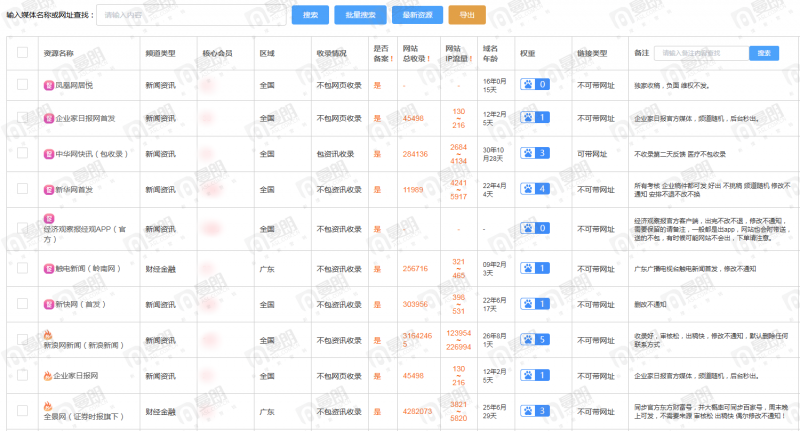
Task: Click the exclamation mark beside 网站IP流量 header
Action: [471, 59]
